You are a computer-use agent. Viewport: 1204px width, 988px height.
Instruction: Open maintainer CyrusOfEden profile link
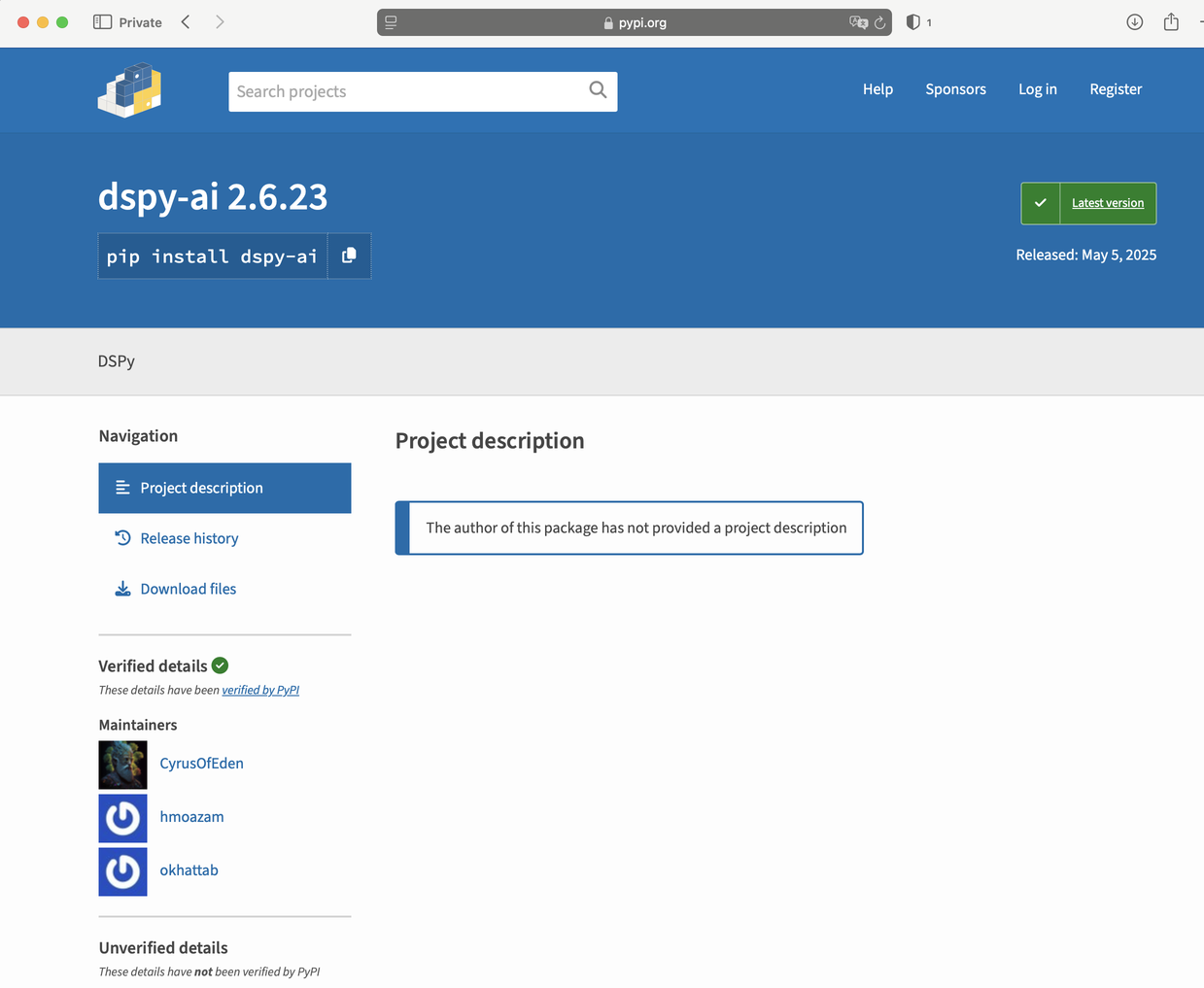(x=201, y=763)
